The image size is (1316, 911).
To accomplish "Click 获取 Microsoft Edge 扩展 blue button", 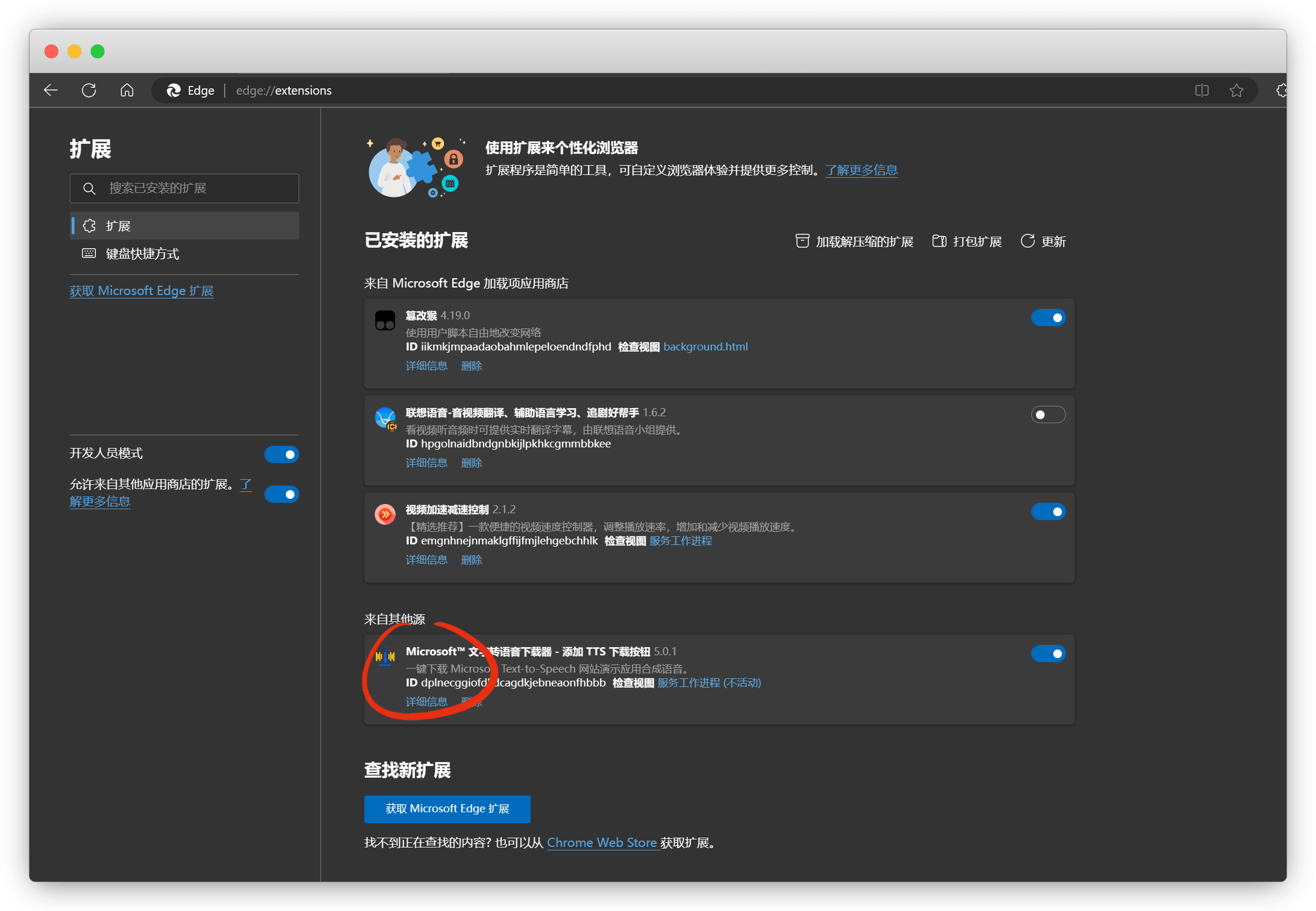I will [x=447, y=809].
